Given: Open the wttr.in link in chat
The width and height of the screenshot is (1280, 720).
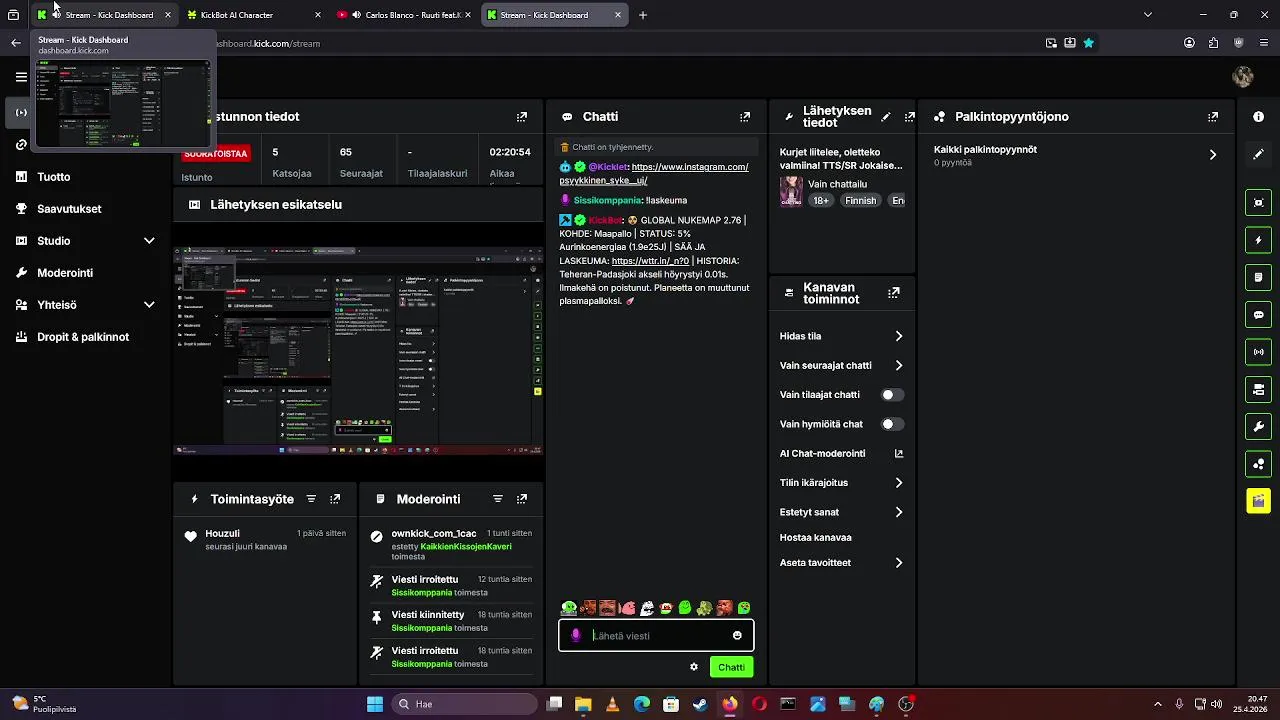Looking at the screenshot, I should coord(650,261).
